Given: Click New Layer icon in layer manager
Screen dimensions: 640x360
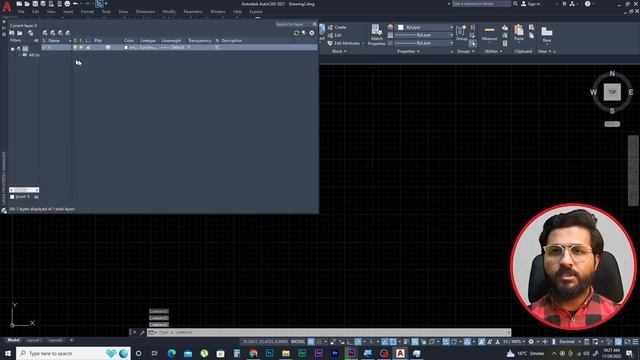Looking at the screenshot, I should [x=45, y=33].
